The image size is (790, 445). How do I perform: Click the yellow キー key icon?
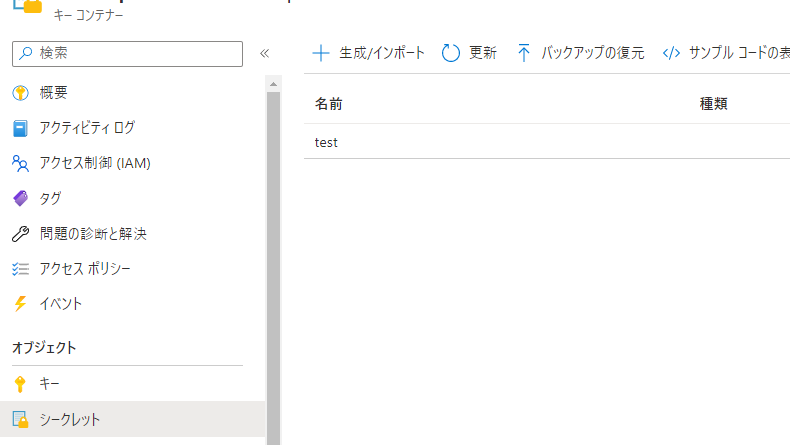pyautogui.click(x=20, y=384)
